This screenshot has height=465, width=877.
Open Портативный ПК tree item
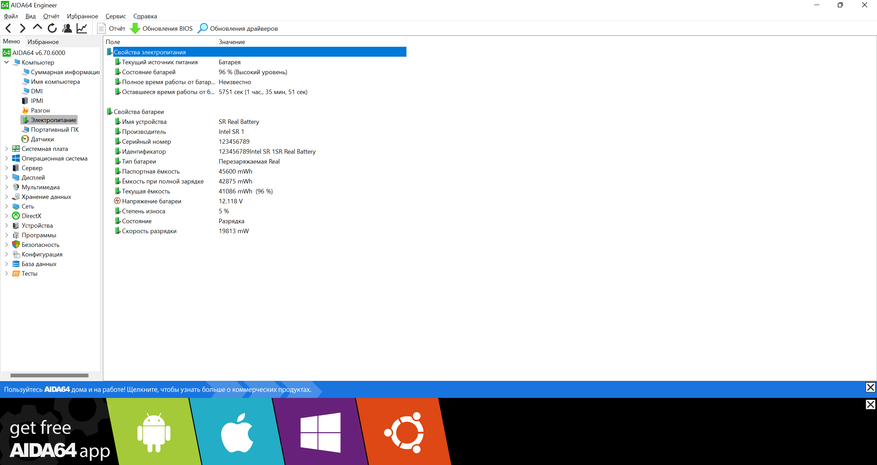coord(50,130)
